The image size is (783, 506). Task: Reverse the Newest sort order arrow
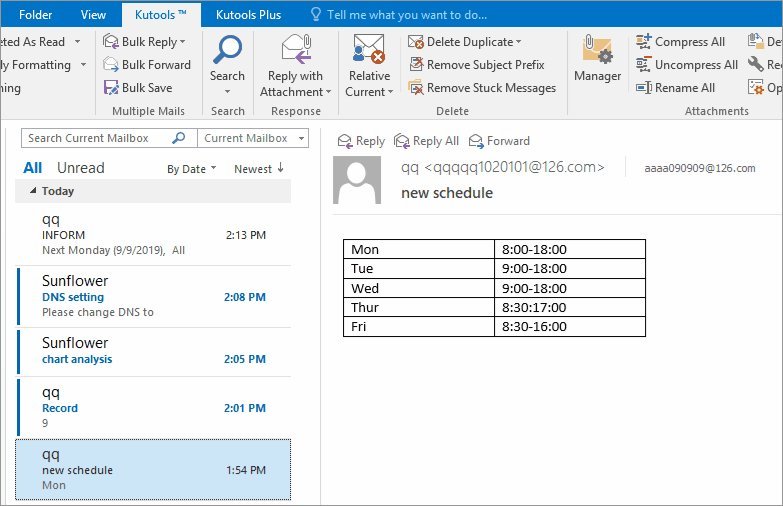tap(281, 168)
